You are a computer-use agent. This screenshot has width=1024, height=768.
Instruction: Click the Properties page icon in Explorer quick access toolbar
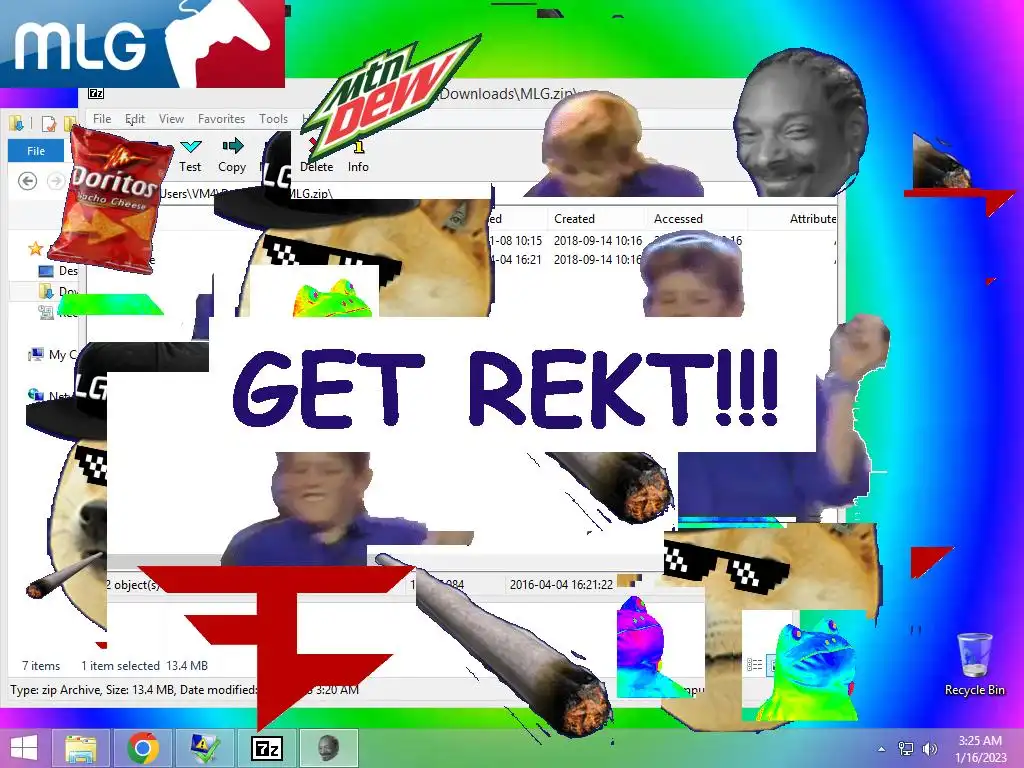point(48,123)
